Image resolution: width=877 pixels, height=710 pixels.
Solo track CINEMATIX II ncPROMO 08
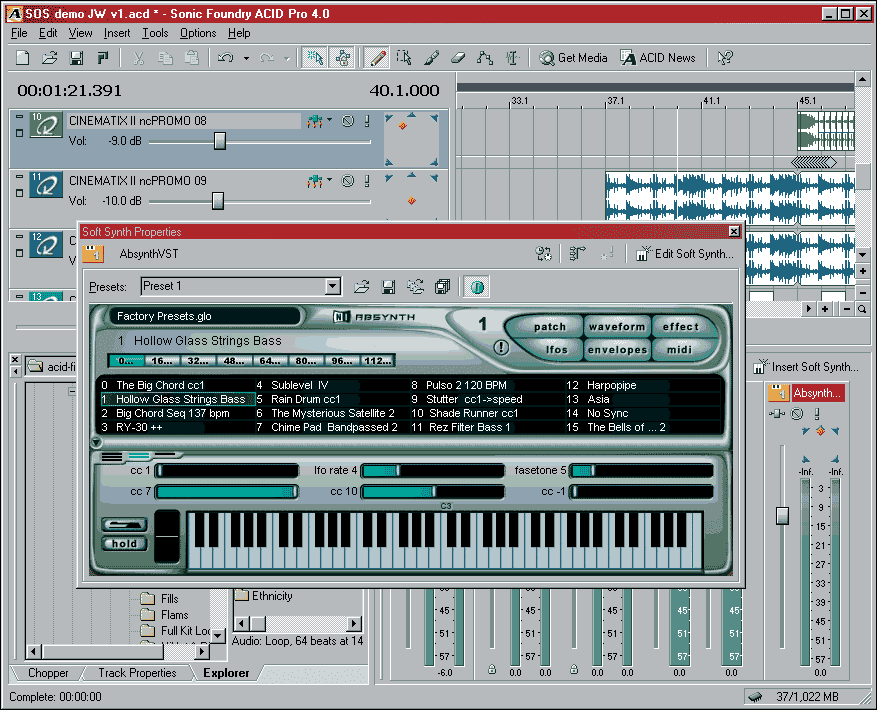[367, 120]
